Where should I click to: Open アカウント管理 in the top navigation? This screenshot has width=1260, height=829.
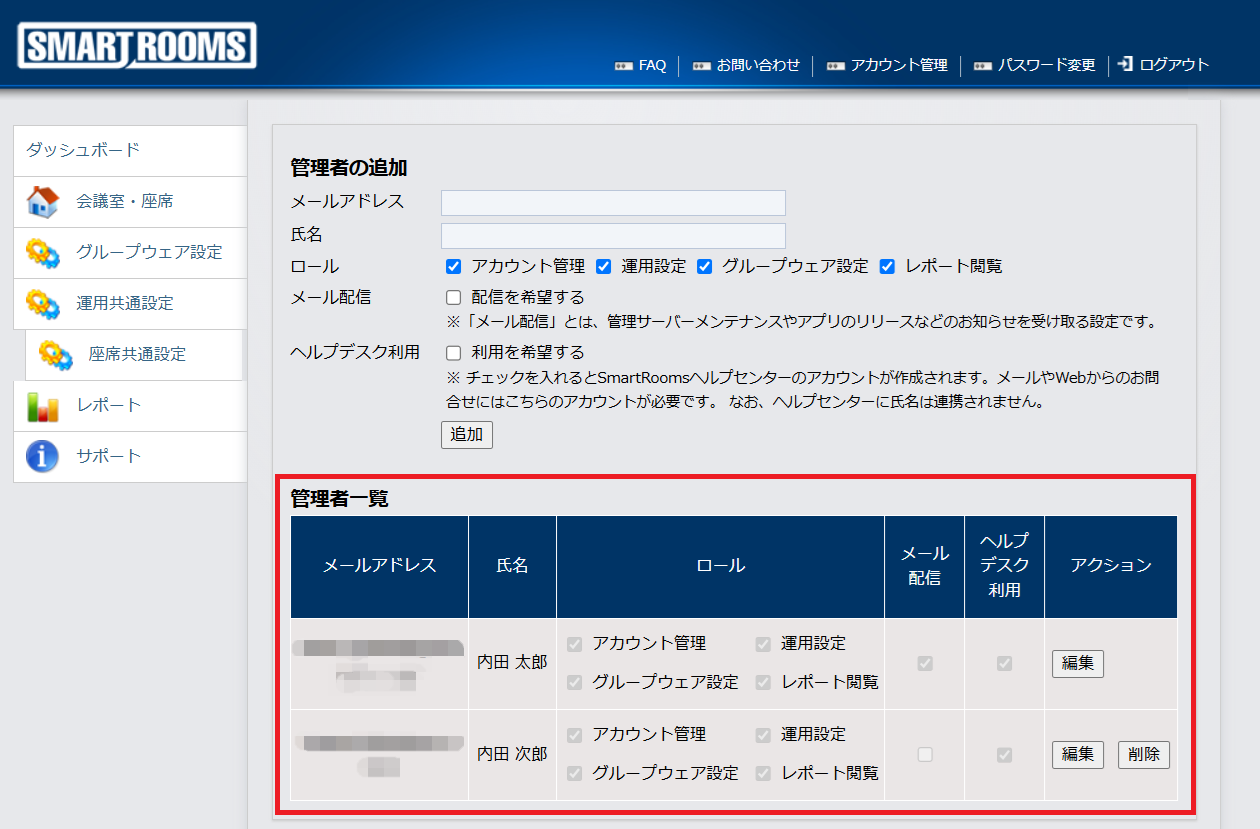(898, 65)
